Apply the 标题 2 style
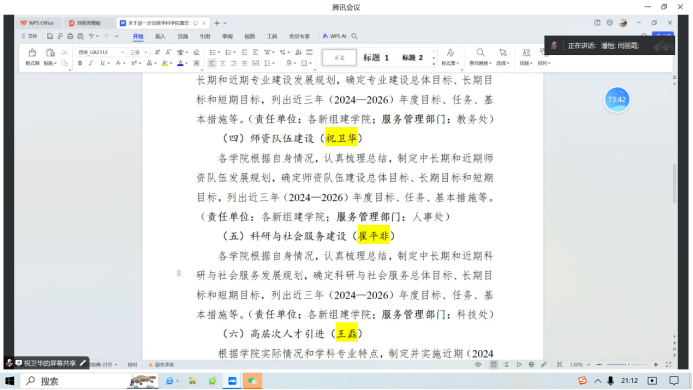The width and height of the screenshot is (693, 390). pos(412,57)
